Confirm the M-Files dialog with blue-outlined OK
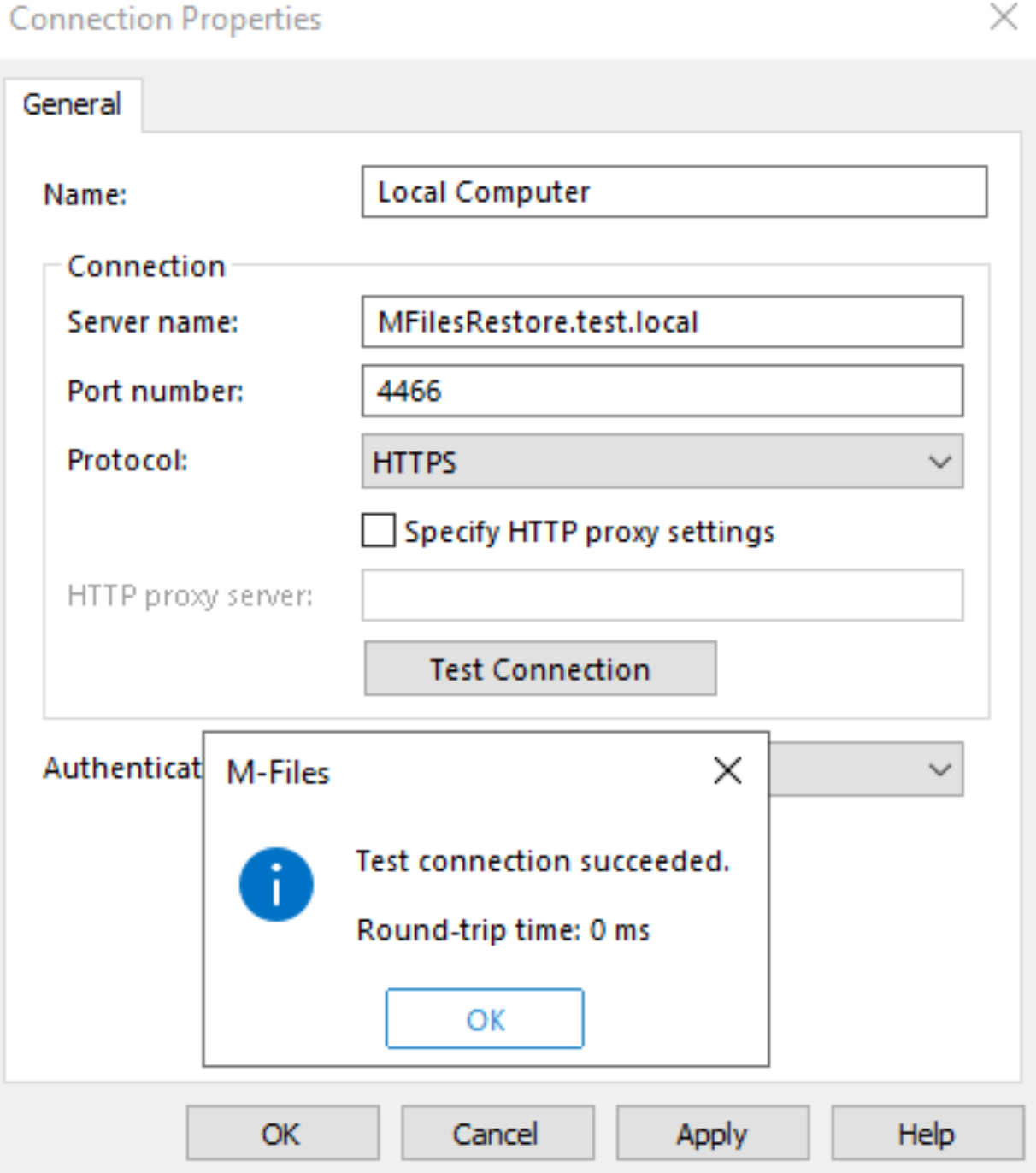This screenshot has width=1036, height=1173. click(x=485, y=1018)
